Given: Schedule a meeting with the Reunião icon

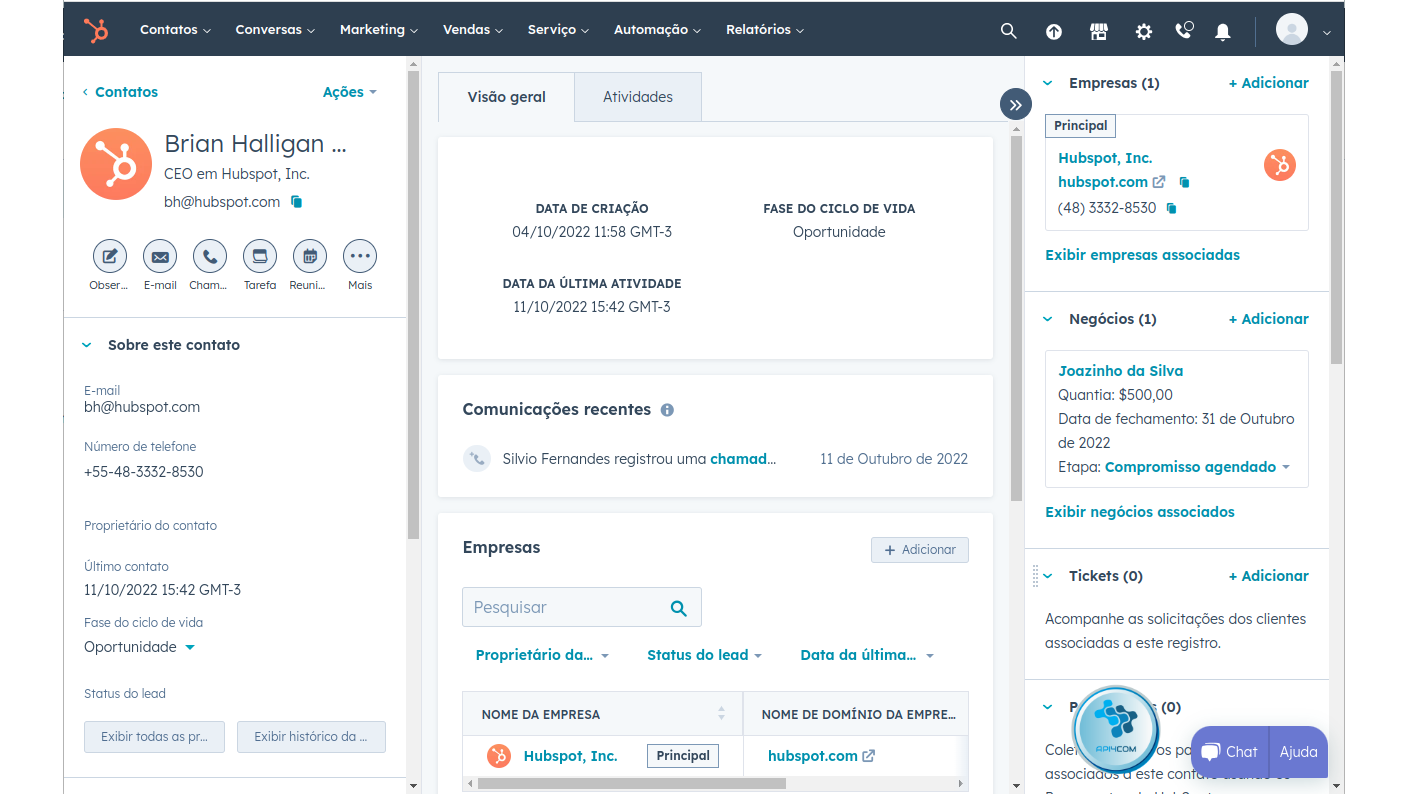Looking at the screenshot, I should 310,257.
